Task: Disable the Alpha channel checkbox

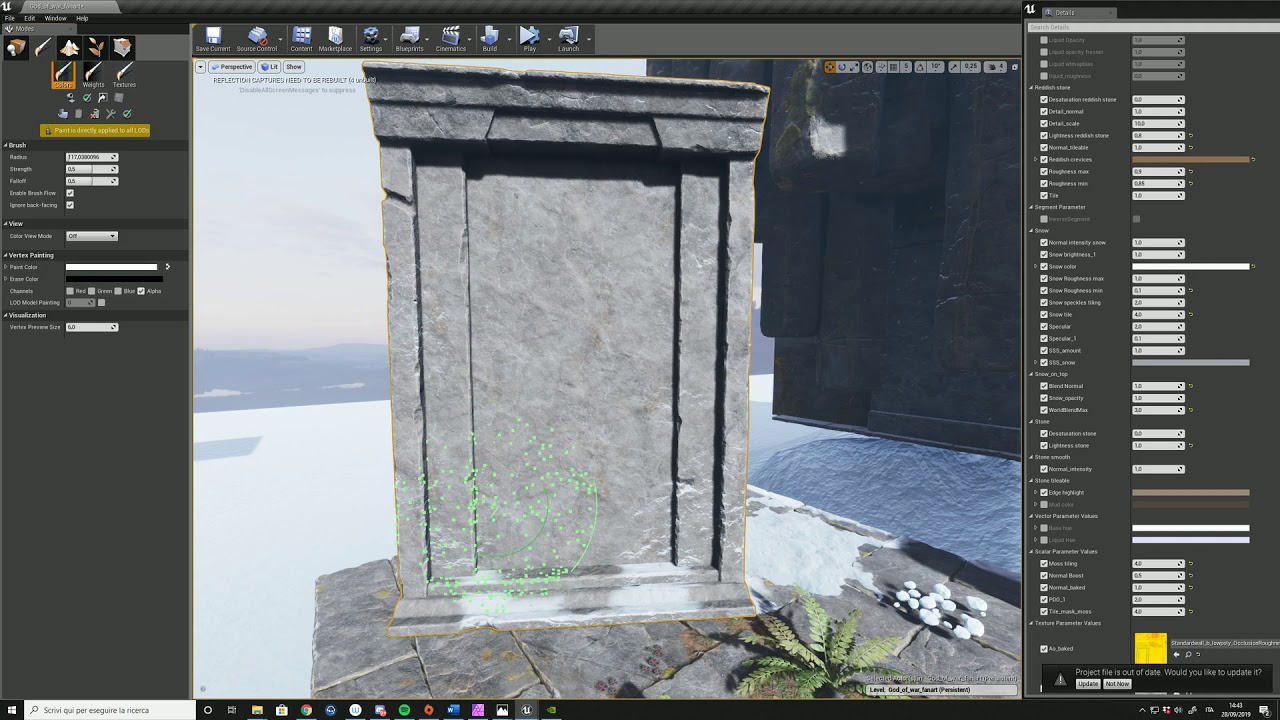Action: [x=141, y=291]
